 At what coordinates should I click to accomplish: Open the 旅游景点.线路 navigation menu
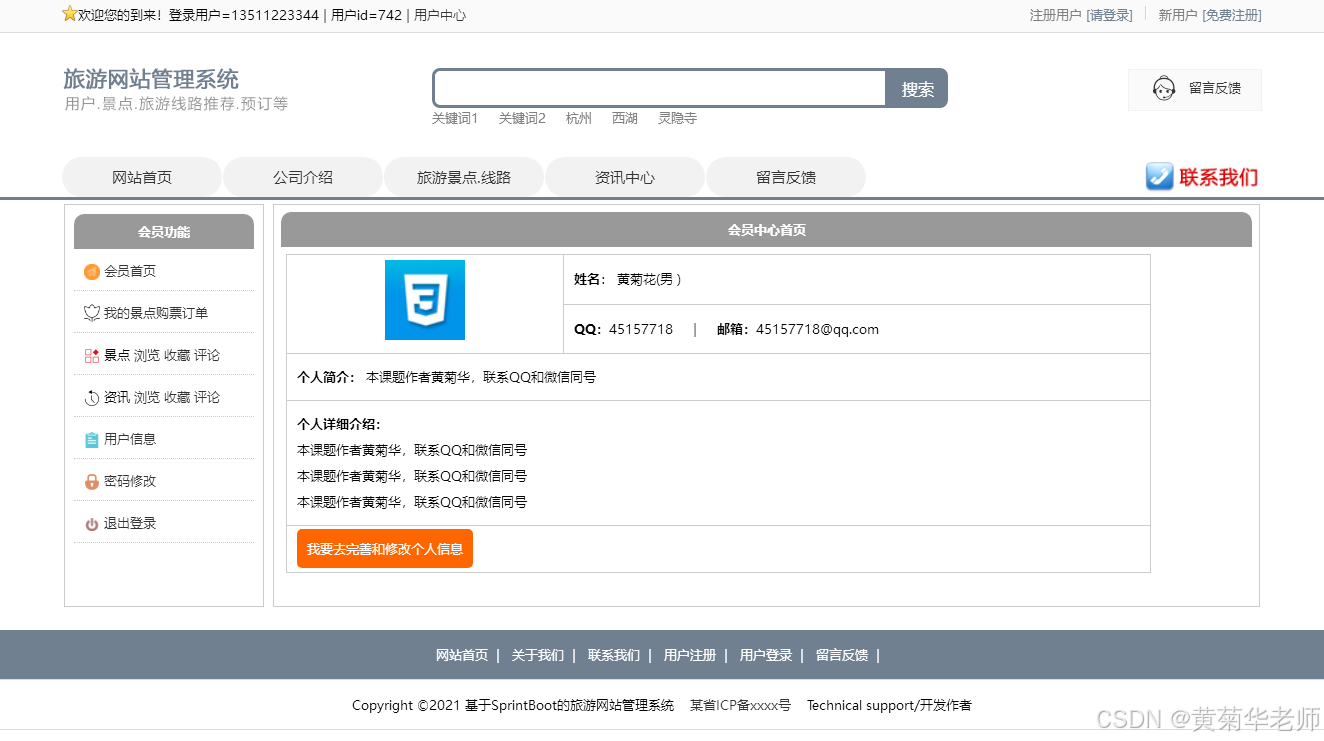coord(463,176)
